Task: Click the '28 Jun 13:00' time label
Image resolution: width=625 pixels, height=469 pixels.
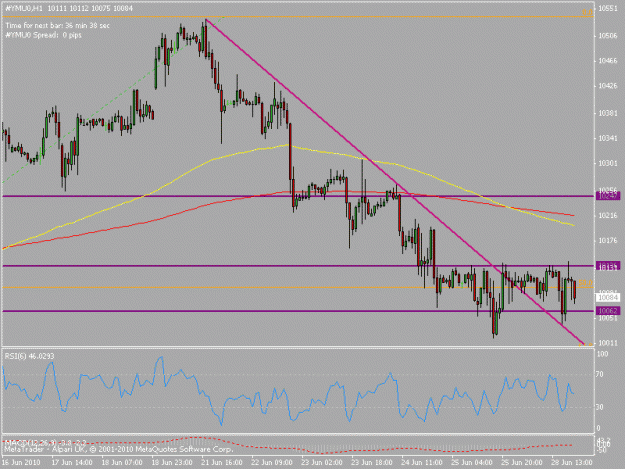Action: coord(572,462)
